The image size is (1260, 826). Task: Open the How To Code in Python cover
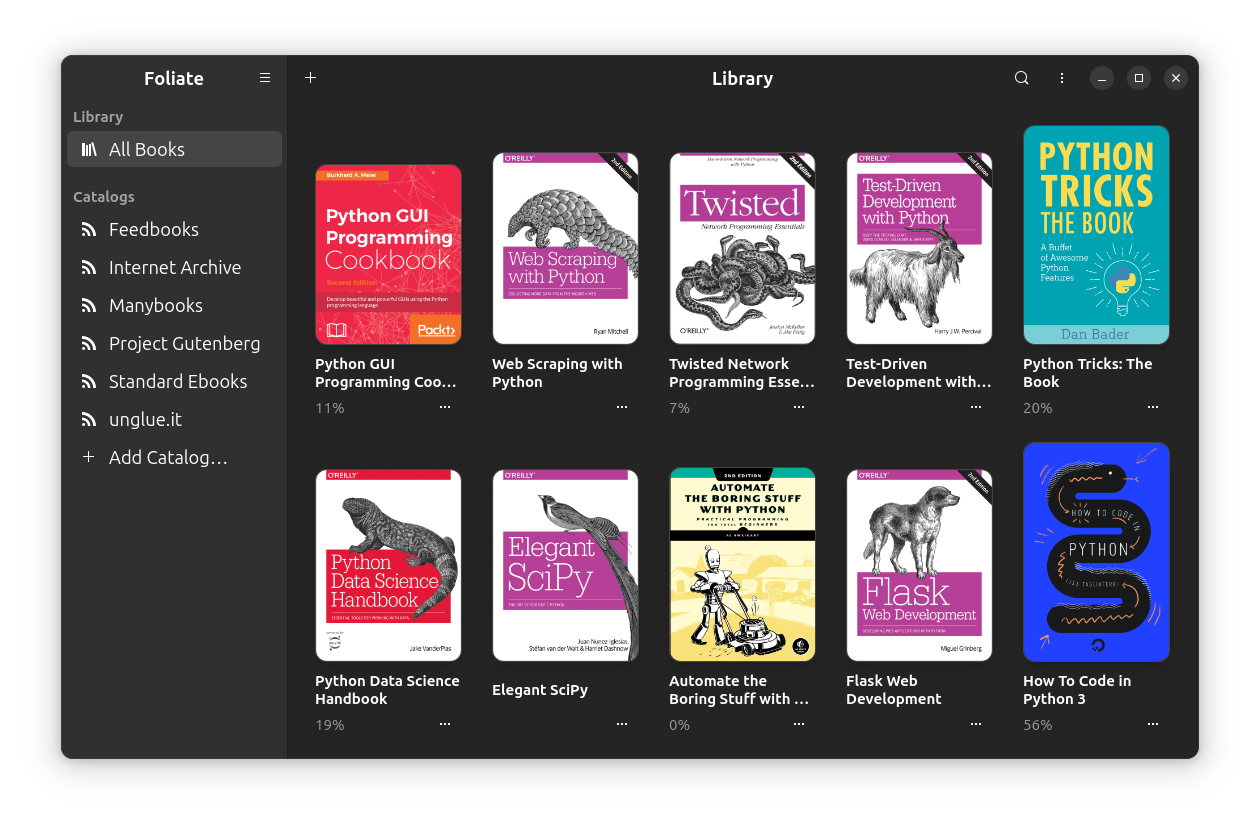point(1096,552)
